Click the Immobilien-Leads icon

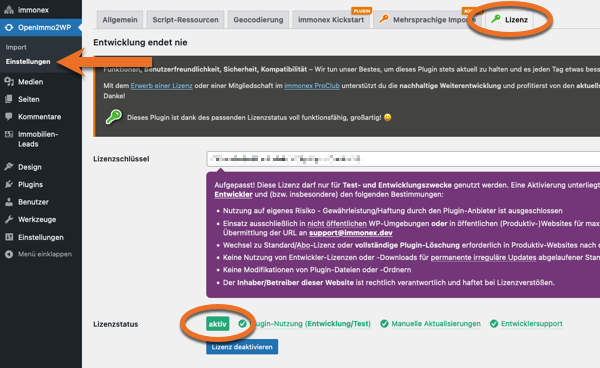[9, 134]
